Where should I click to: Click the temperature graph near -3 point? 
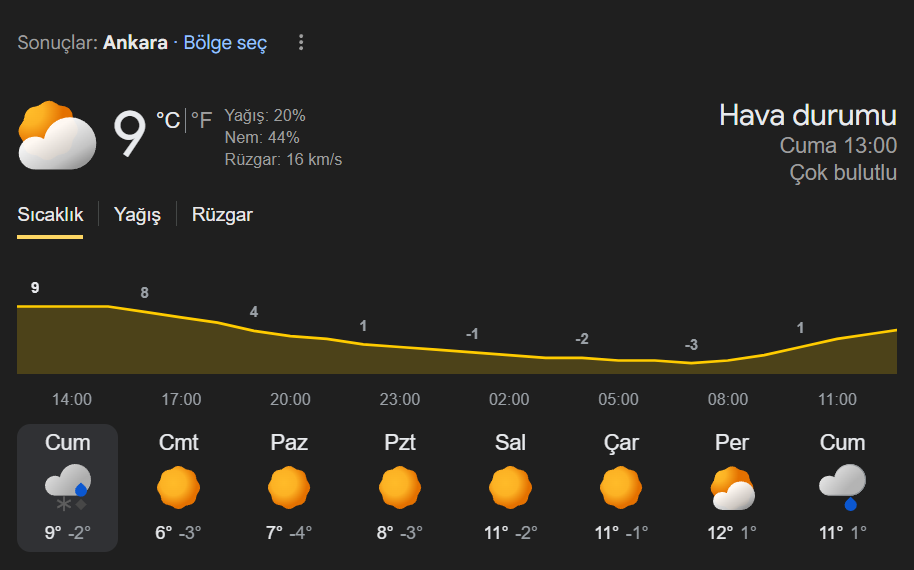(691, 362)
